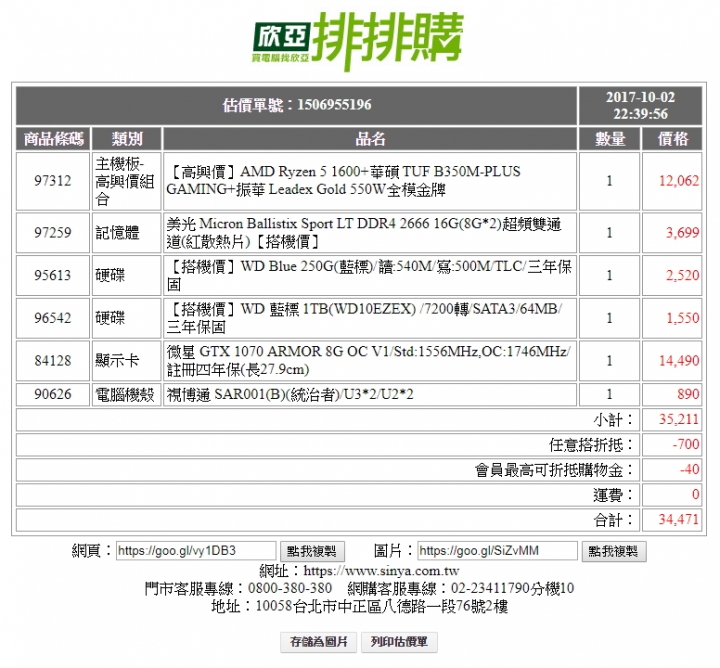Click the 小計 value 35,211
Viewport: 720px width, 668px height.
[x=679, y=420]
